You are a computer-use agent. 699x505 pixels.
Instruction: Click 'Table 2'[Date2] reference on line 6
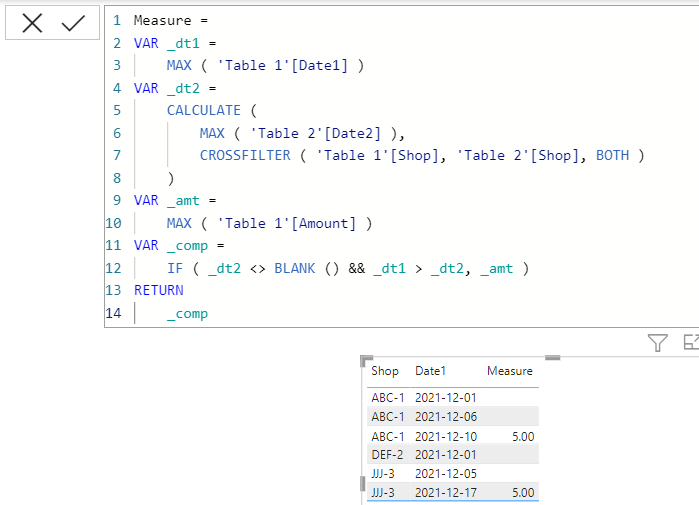315,133
